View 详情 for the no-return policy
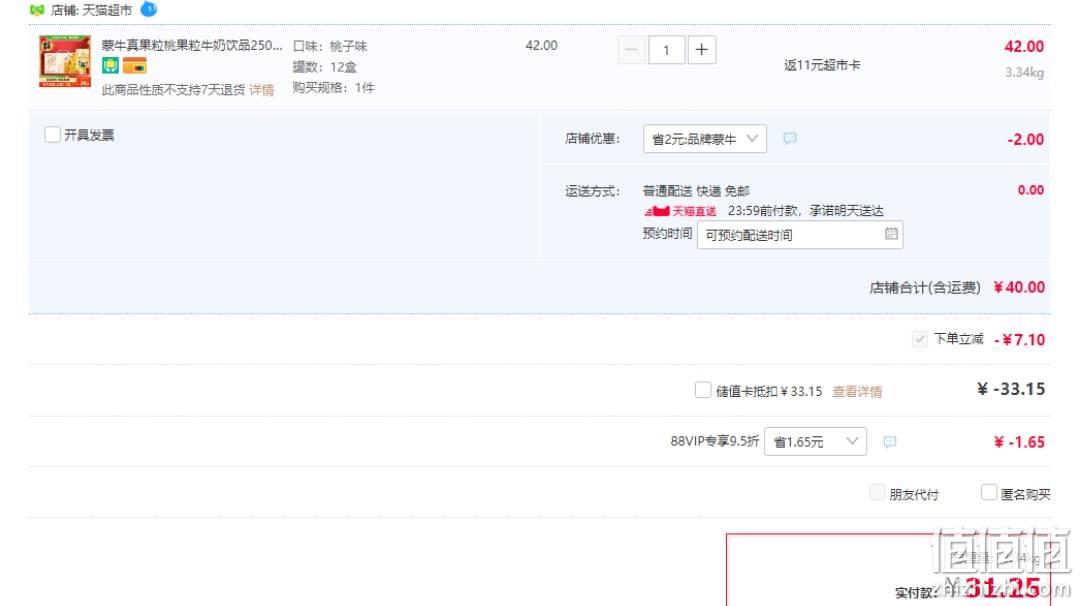The height and width of the screenshot is (606, 1080). (262, 90)
